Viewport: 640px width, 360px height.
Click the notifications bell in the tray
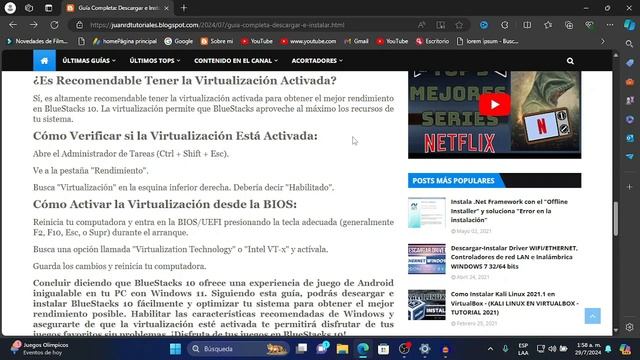(x=608, y=349)
